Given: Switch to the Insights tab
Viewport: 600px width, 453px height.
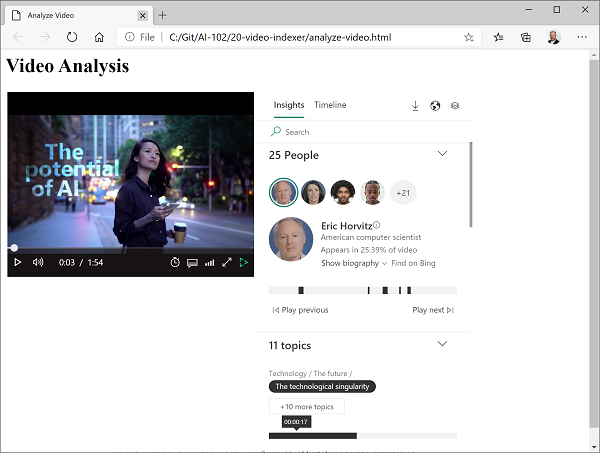Looking at the screenshot, I should (289, 105).
